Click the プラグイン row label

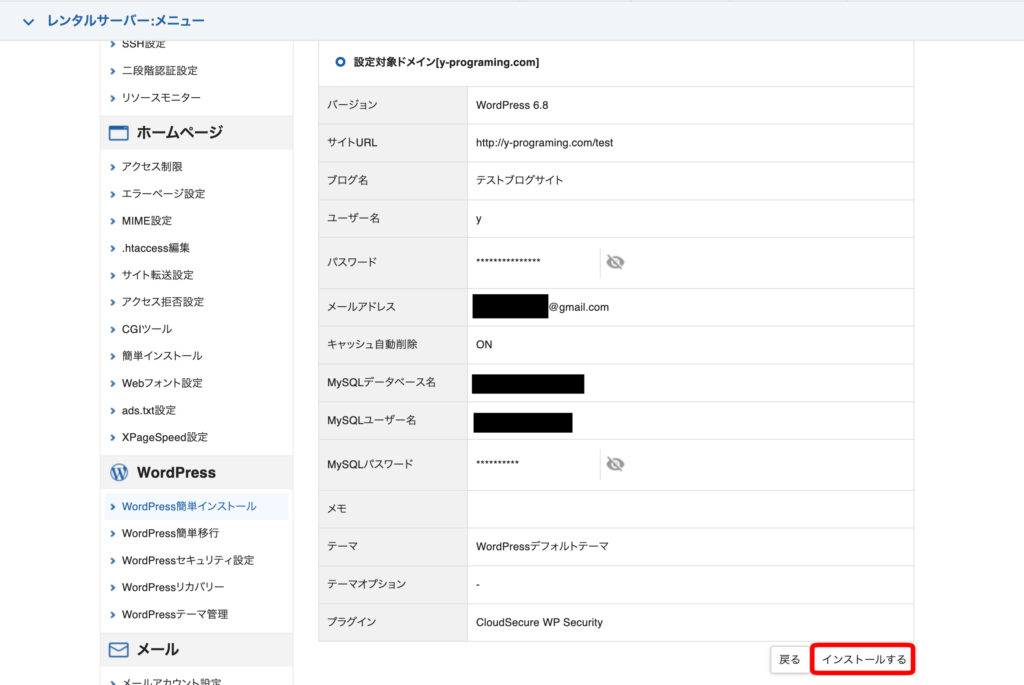(x=351, y=622)
